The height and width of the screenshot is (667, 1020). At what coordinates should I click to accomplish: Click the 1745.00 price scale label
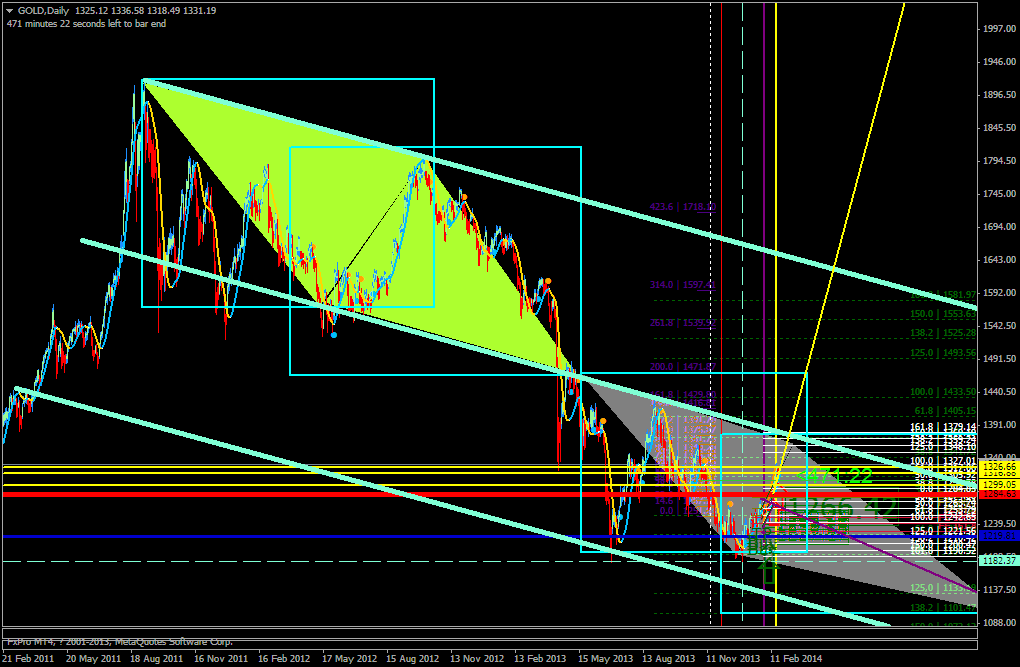click(1000, 193)
